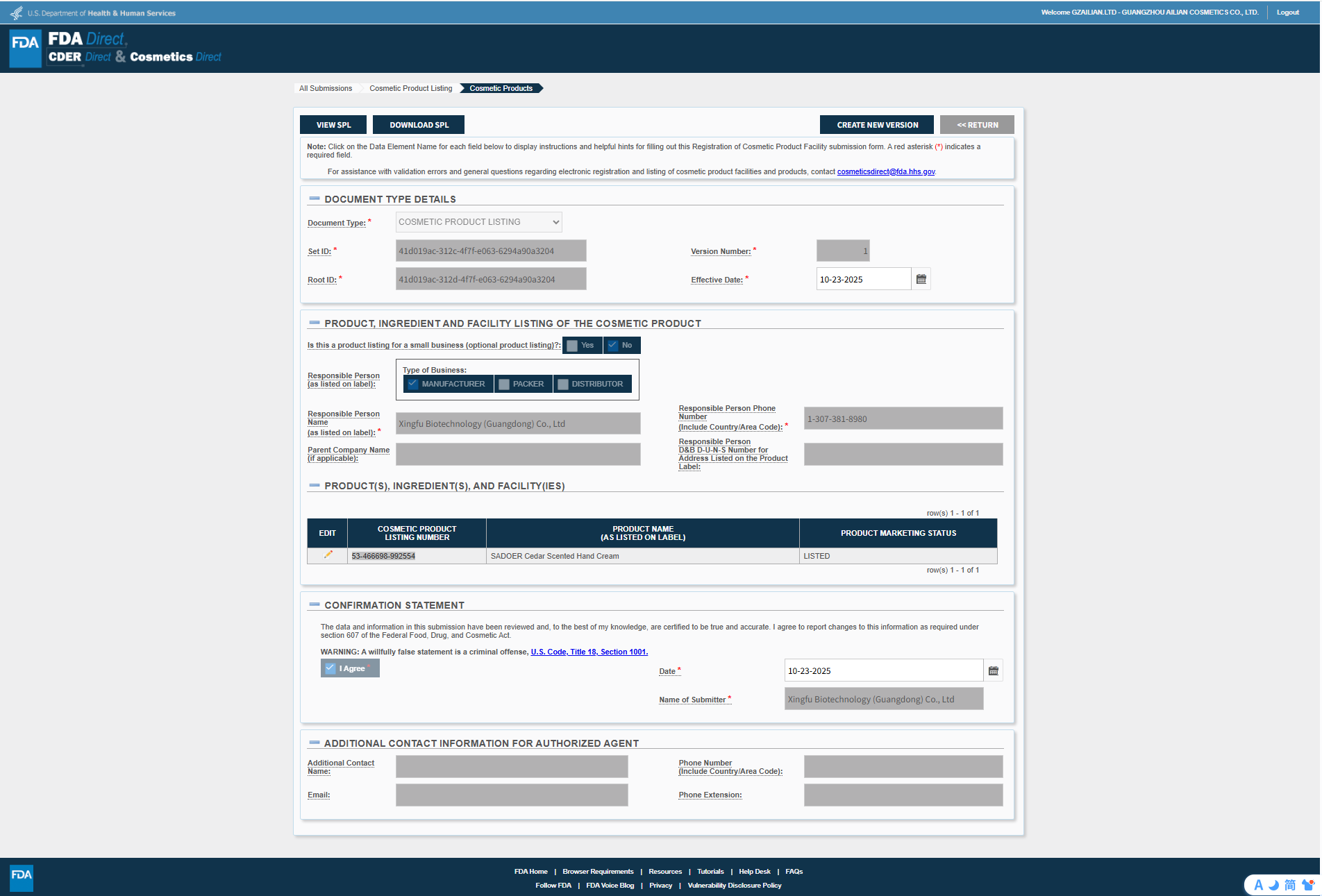
Task: Click the CREATE NEW VERSION button
Action: [x=877, y=125]
